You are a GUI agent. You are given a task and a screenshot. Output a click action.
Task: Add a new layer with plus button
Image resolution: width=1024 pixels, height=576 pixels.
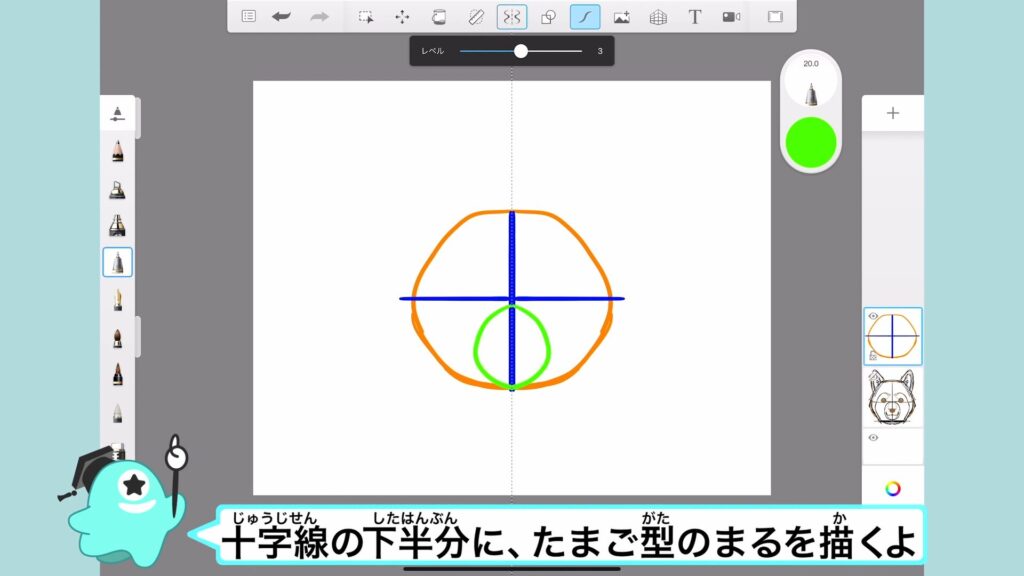click(x=892, y=113)
